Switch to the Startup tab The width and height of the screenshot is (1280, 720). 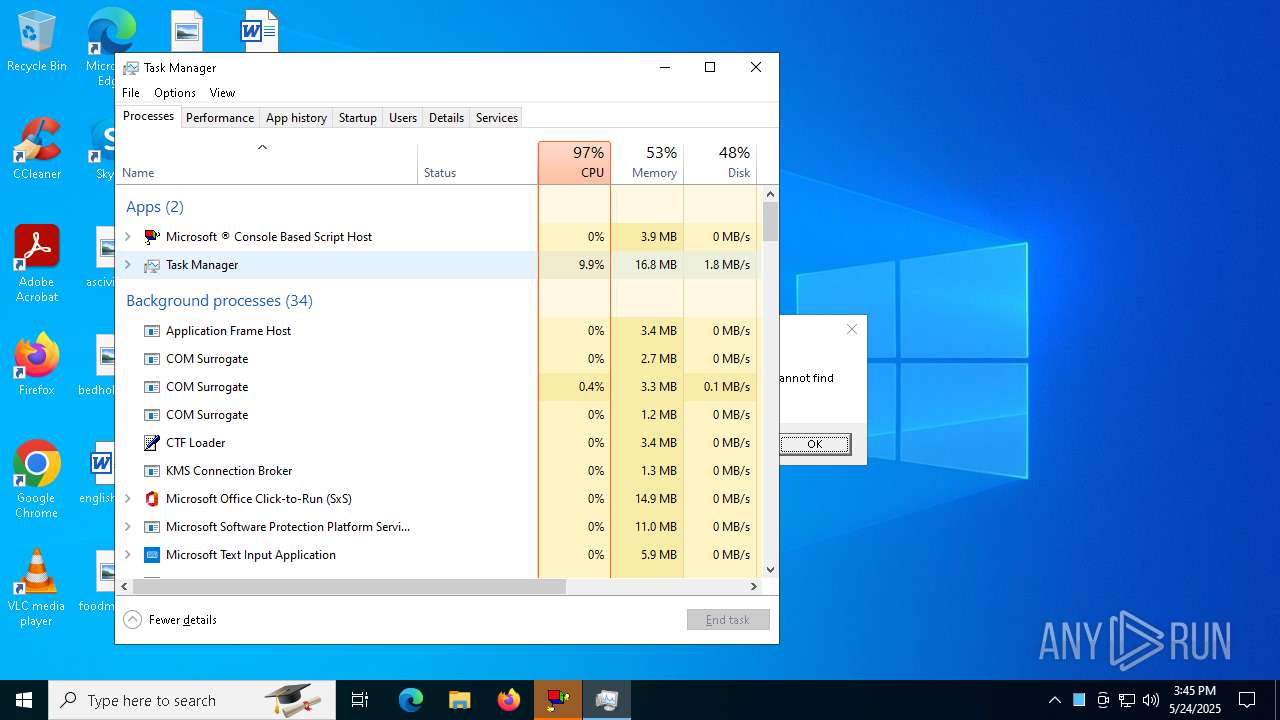tap(357, 118)
